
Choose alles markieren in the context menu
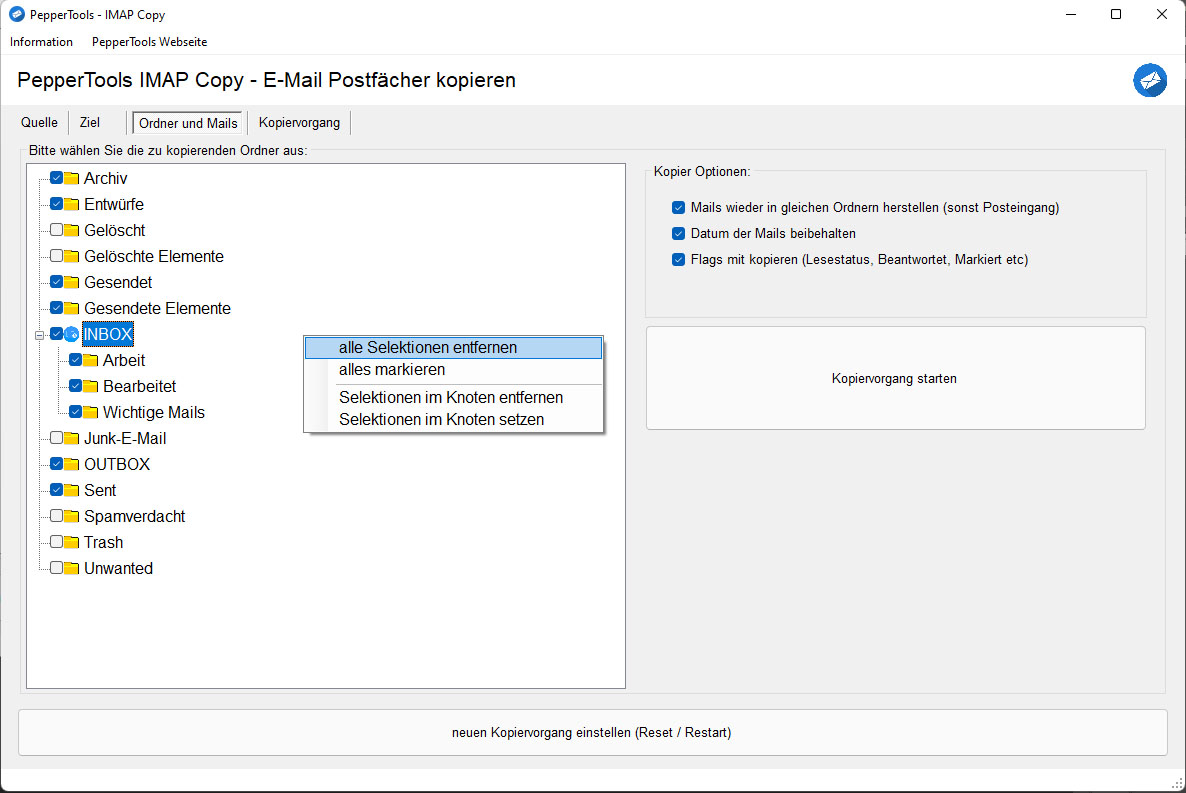pyautogui.click(x=392, y=369)
